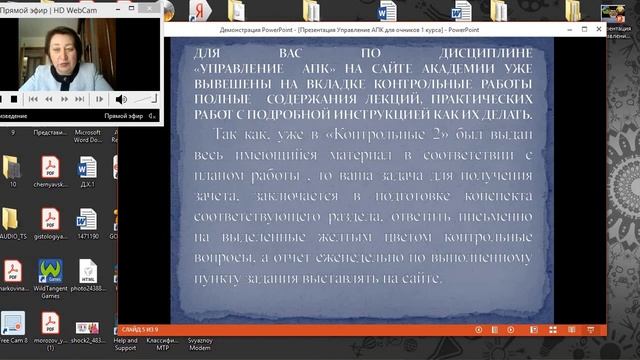The height and width of the screenshot is (360, 640).
Task: Start Slide Show from the status bar icon
Action: 590,330
